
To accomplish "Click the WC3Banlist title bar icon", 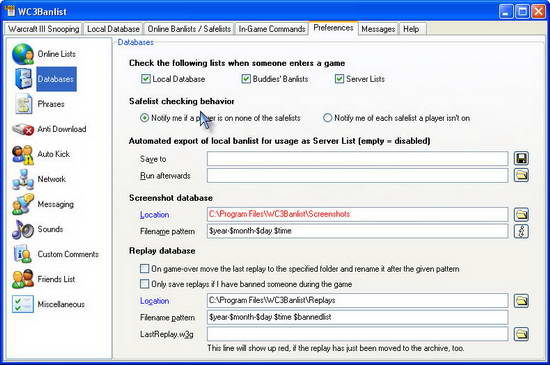I will click(x=10, y=11).
